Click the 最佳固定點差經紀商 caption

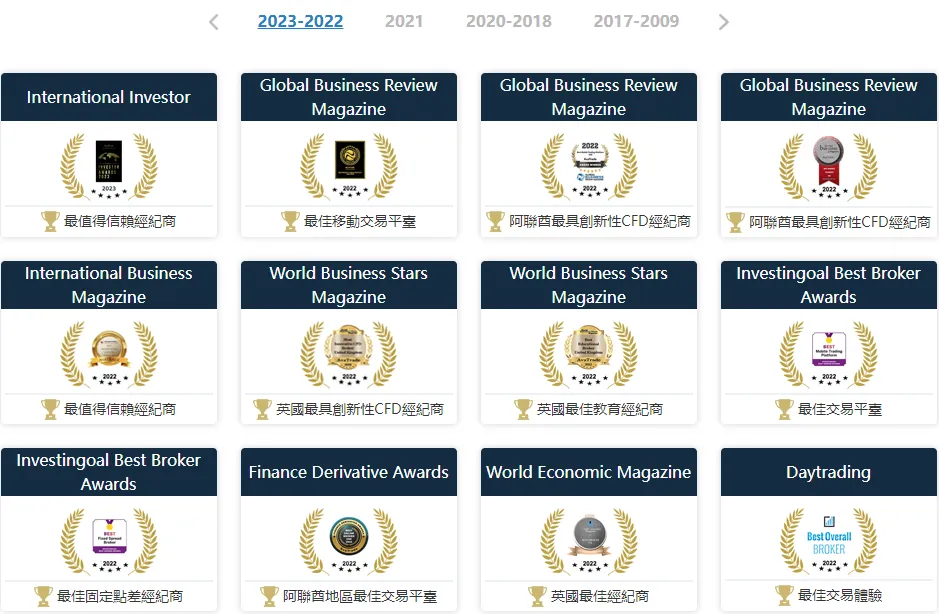(x=120, y=597)
